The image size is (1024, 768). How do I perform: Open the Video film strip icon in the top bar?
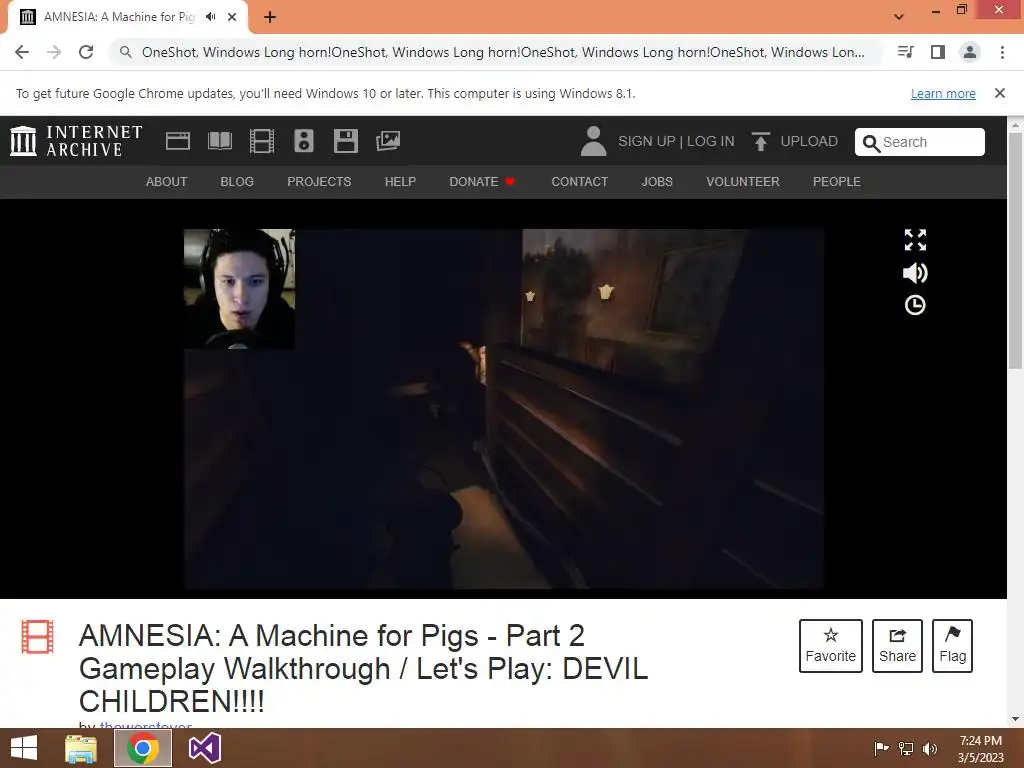tap(262, 141)
